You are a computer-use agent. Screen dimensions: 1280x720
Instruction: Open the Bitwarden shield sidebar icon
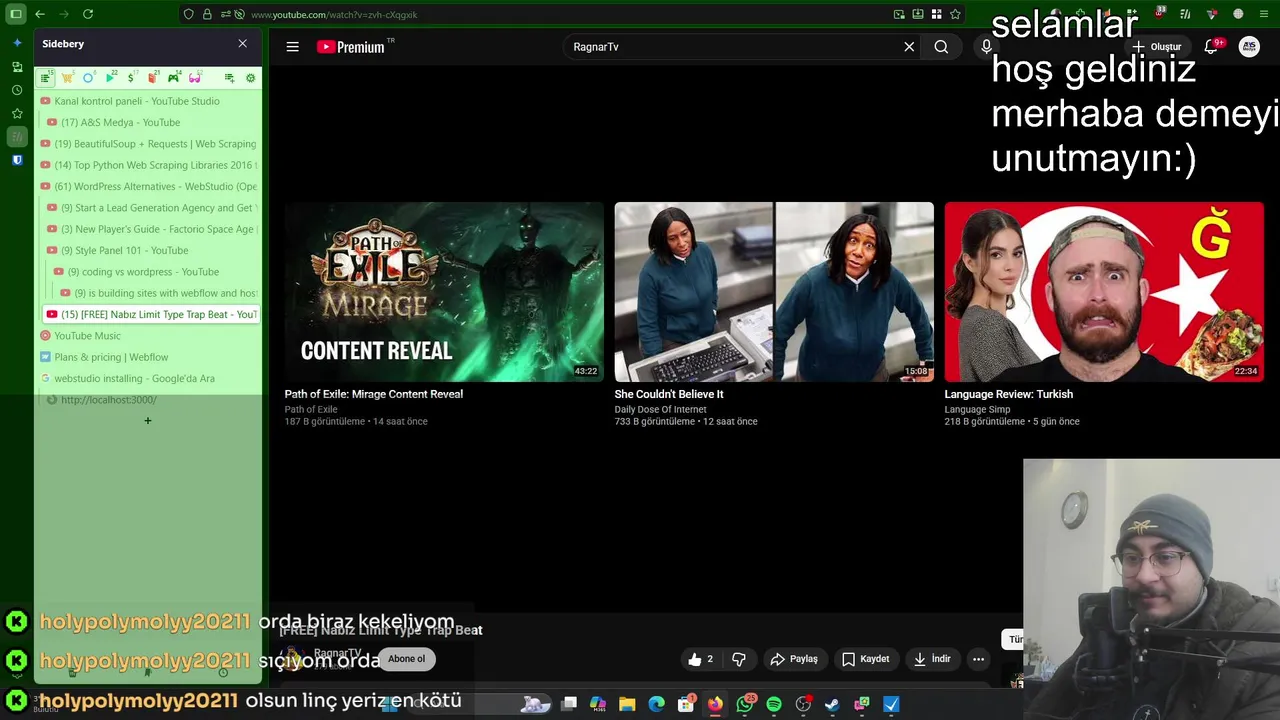17,160
